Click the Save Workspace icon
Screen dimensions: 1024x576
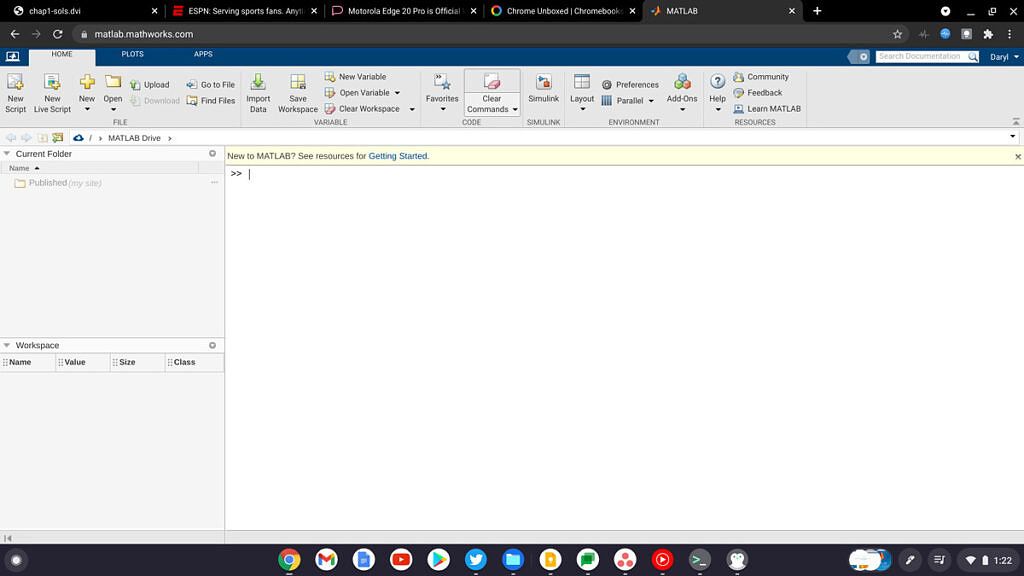point(297,90)
